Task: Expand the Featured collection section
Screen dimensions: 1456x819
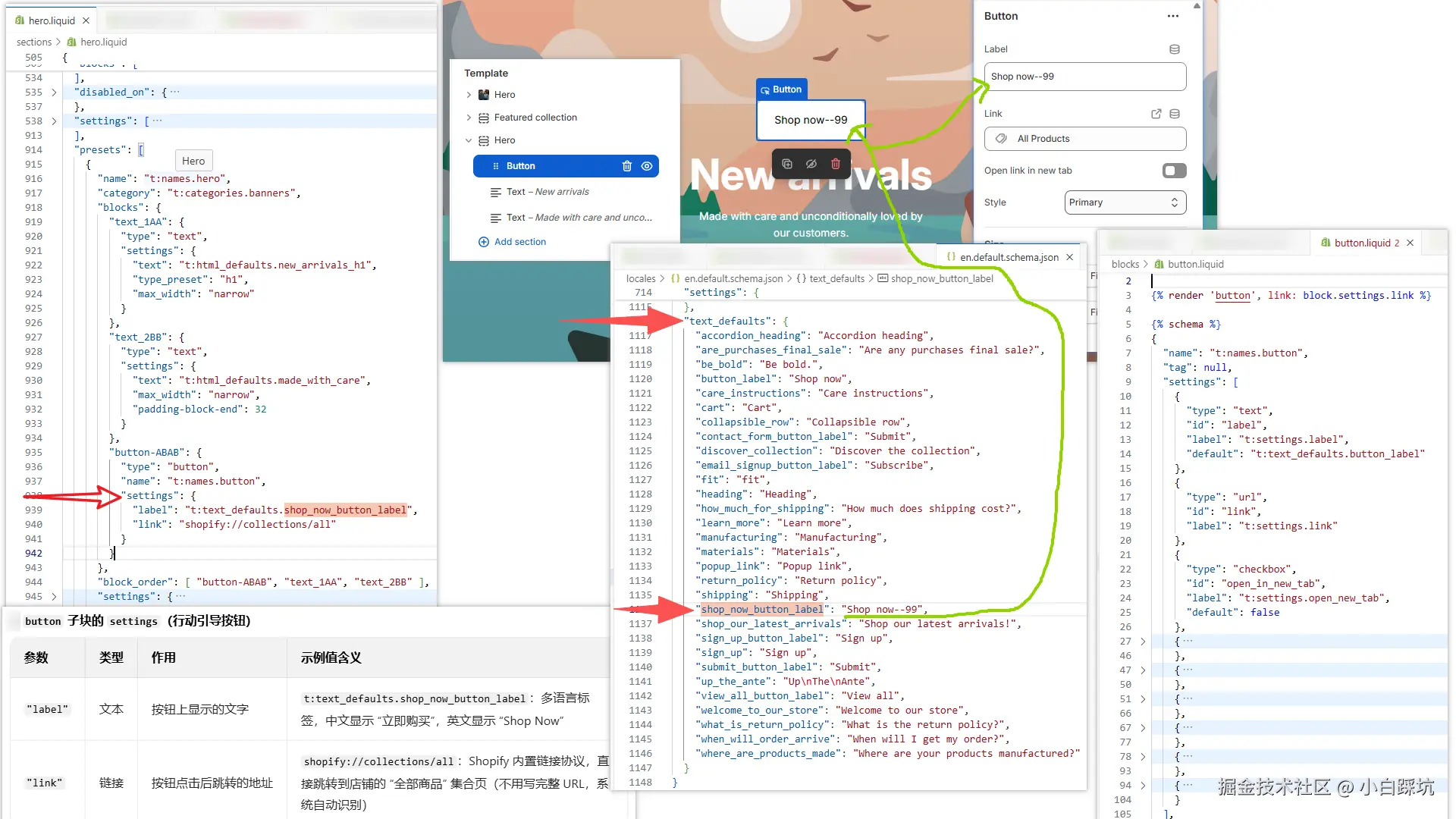Action: click(469, 118)
